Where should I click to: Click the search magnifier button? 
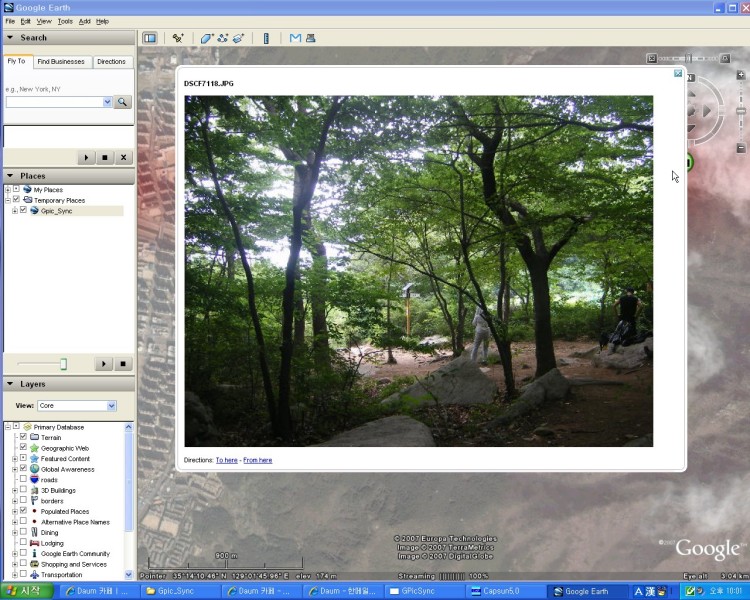(122, 102)
